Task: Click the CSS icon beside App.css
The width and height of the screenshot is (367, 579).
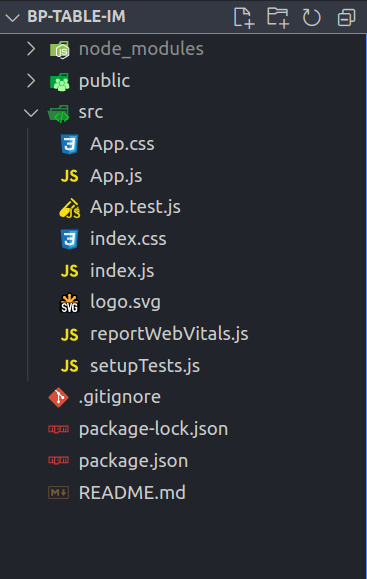Action: tap(69, 144)
